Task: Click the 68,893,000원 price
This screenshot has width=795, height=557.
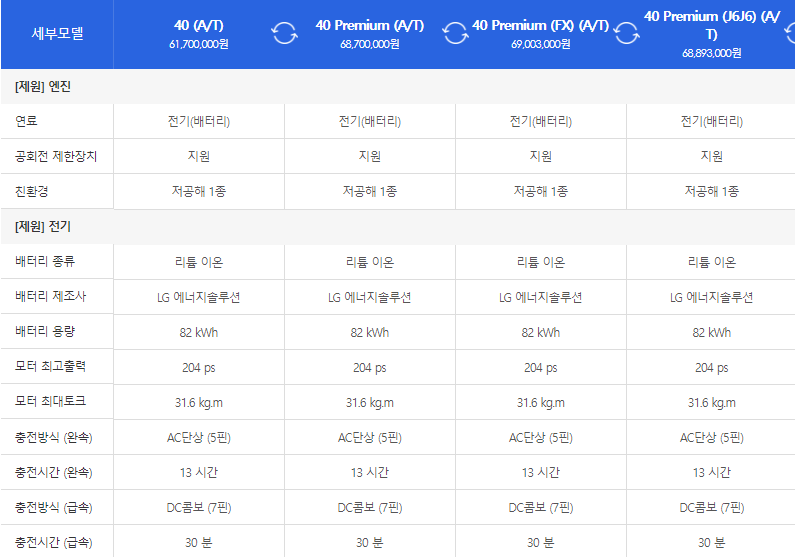Action: click(712, 53)
